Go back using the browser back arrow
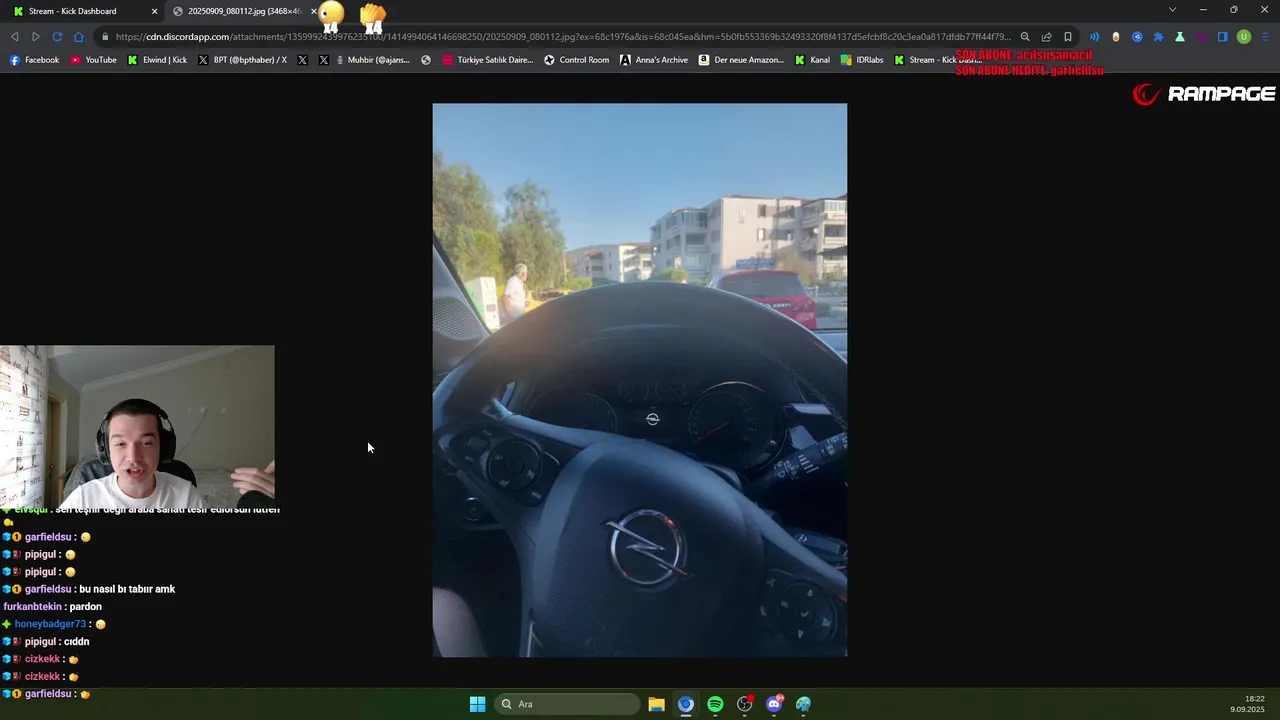1280x720 pixels. click(15, 37)
